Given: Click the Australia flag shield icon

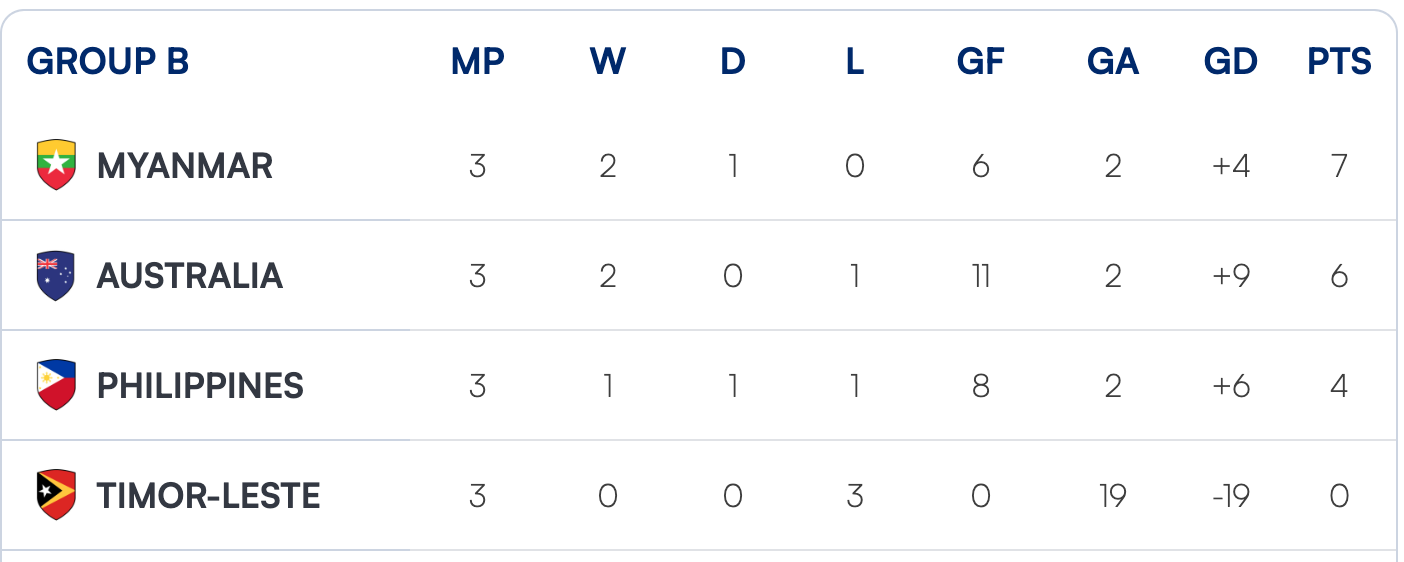Looking at the screenshot, I should [56, 276].
